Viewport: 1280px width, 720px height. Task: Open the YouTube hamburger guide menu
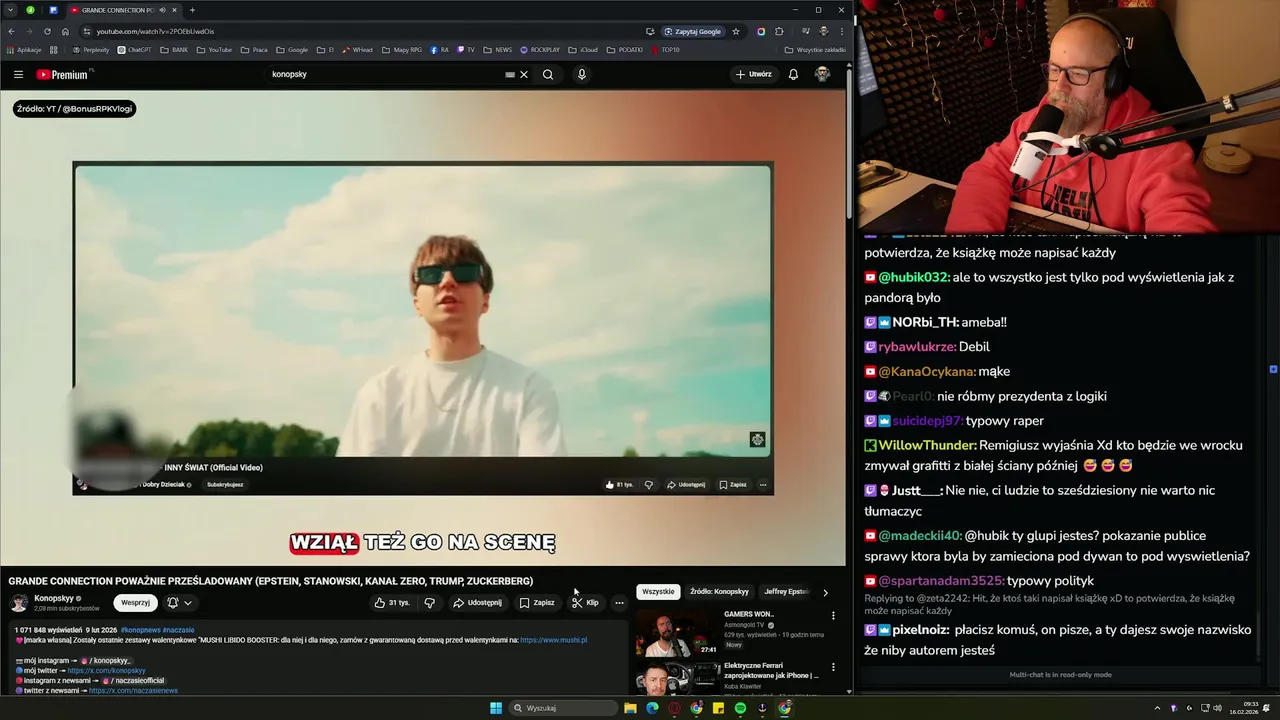tap(18, 74)
